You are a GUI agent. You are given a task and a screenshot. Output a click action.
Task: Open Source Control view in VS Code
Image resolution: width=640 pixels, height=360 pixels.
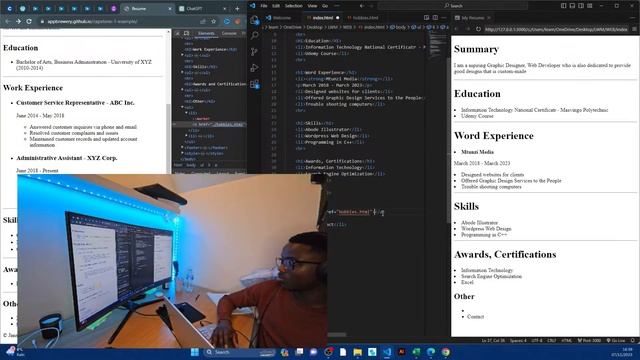click(254, 51)
